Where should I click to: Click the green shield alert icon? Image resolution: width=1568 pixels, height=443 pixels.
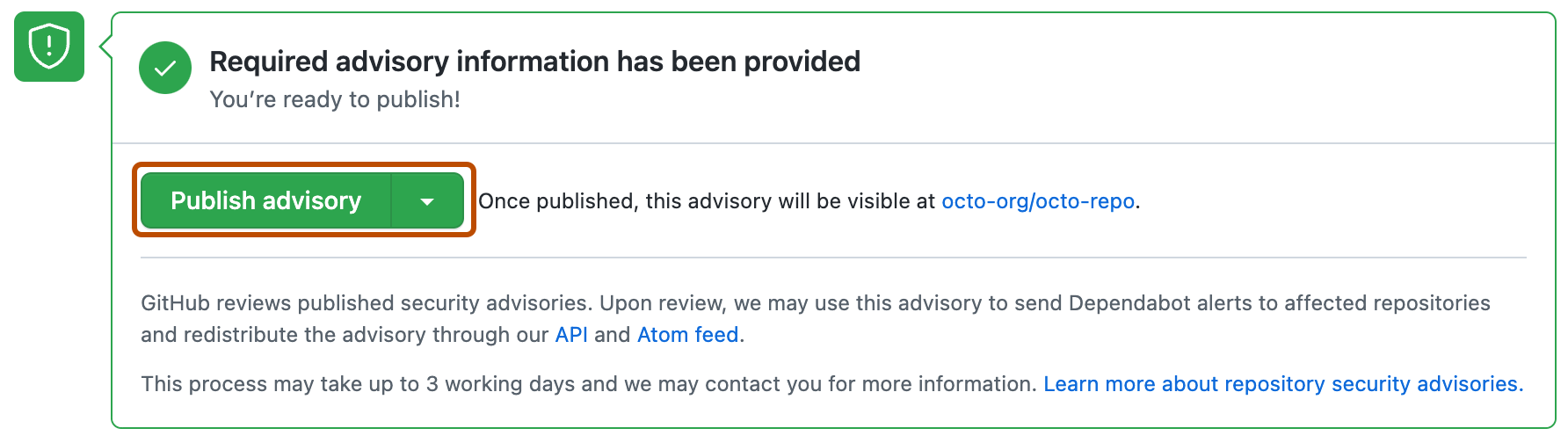(x=49, y=47)
